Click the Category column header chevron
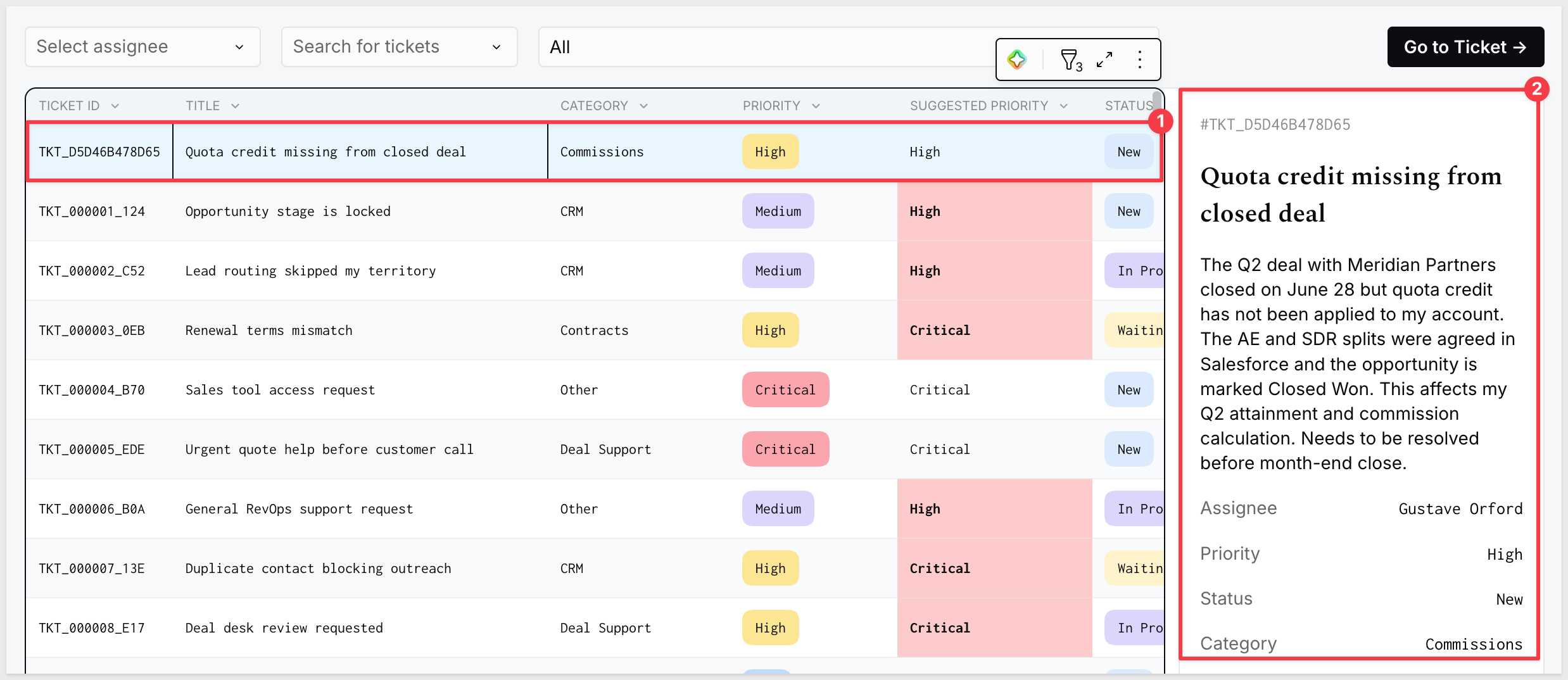The width and height of the screenshot is (1568, 680). click(x=643, y=106)
